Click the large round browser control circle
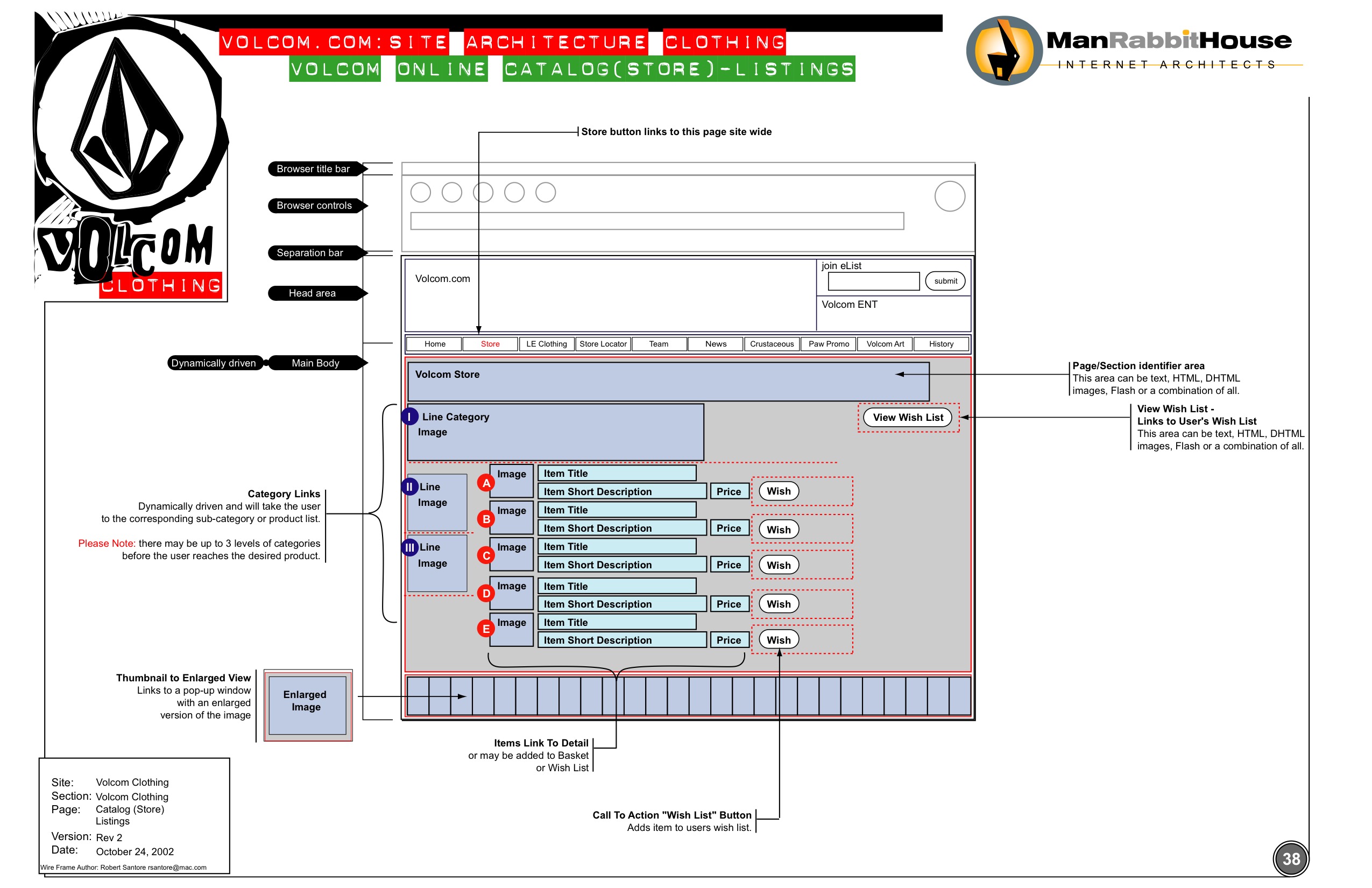Viewport: 1372px width, 888px height. click(x=950, y=196)
